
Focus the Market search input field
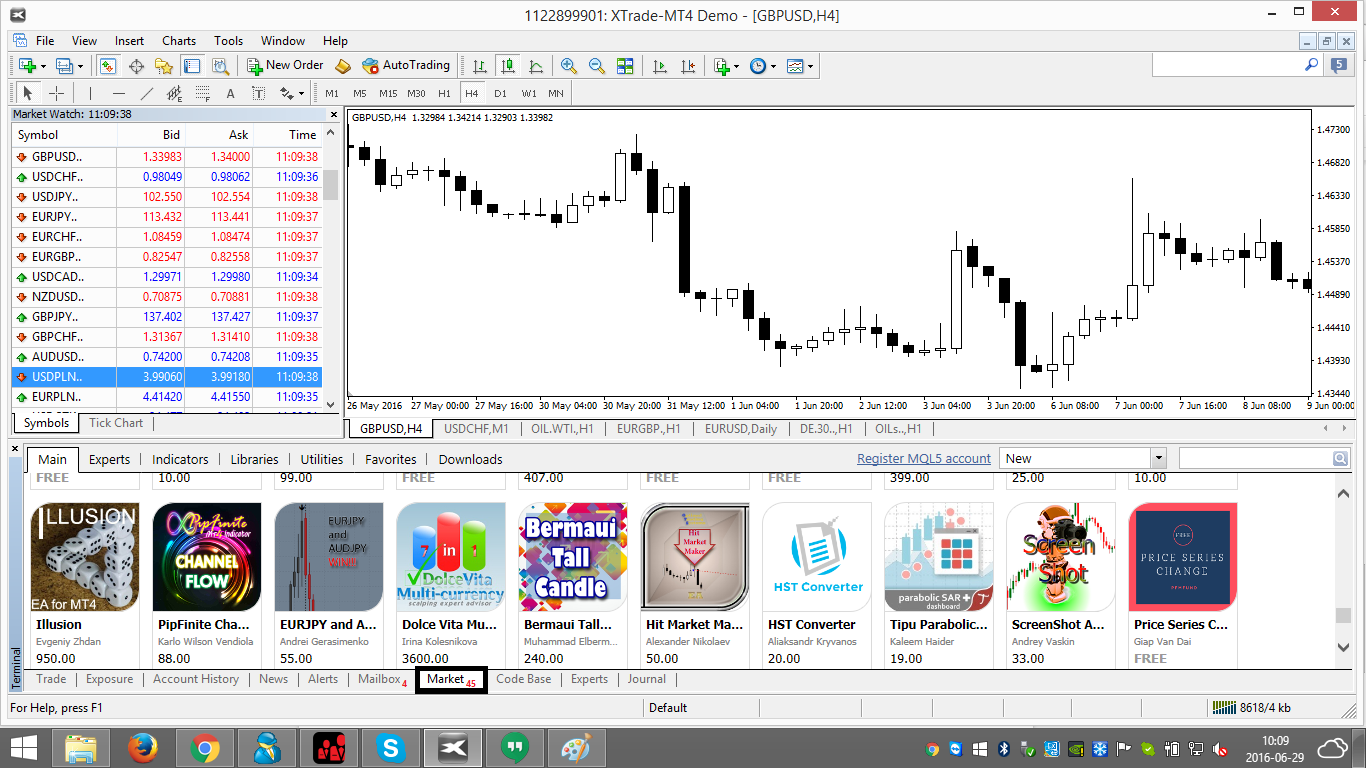(1255, 459)
